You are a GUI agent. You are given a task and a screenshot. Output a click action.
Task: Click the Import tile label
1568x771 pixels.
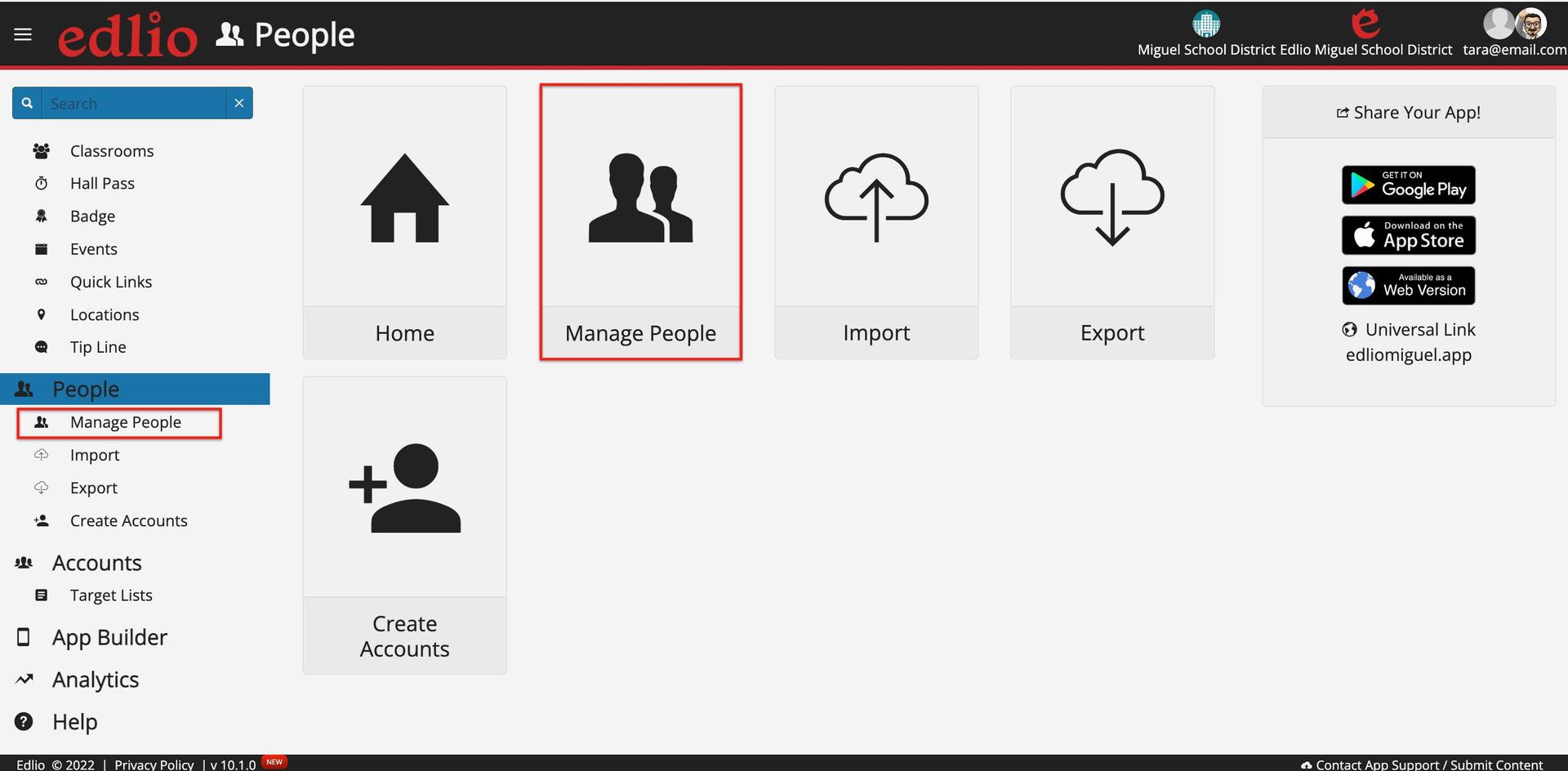876,333
